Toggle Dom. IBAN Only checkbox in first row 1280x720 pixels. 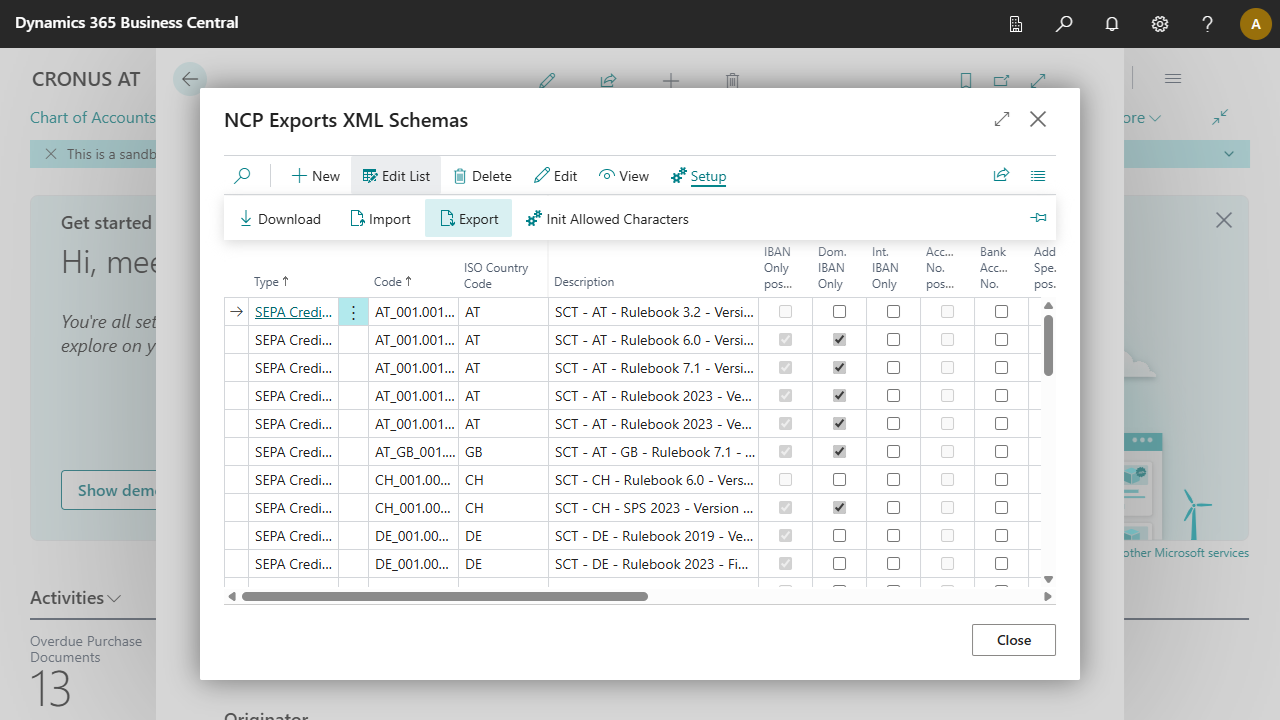839,312
